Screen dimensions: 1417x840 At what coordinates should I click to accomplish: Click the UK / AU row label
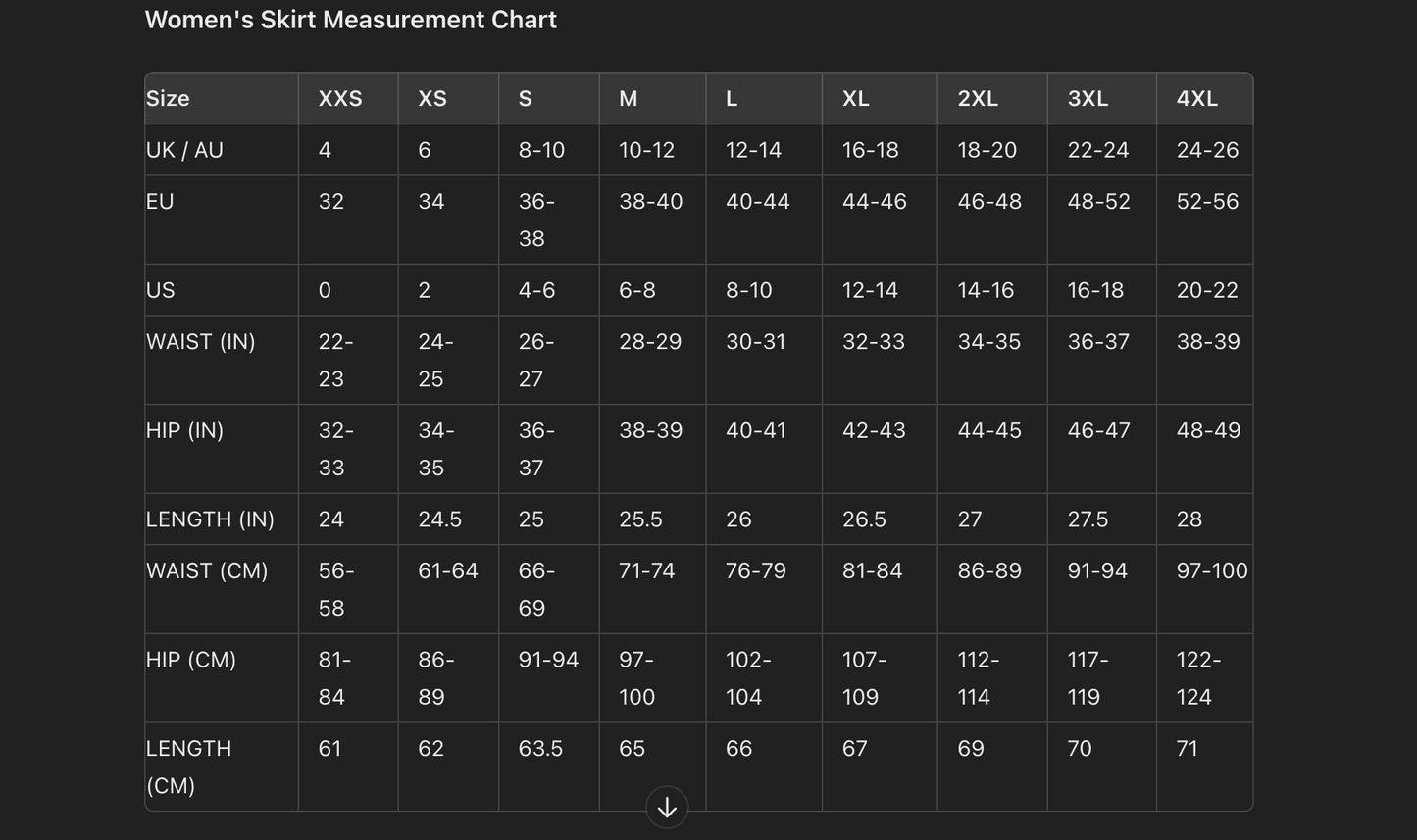[x=184, y=150]
